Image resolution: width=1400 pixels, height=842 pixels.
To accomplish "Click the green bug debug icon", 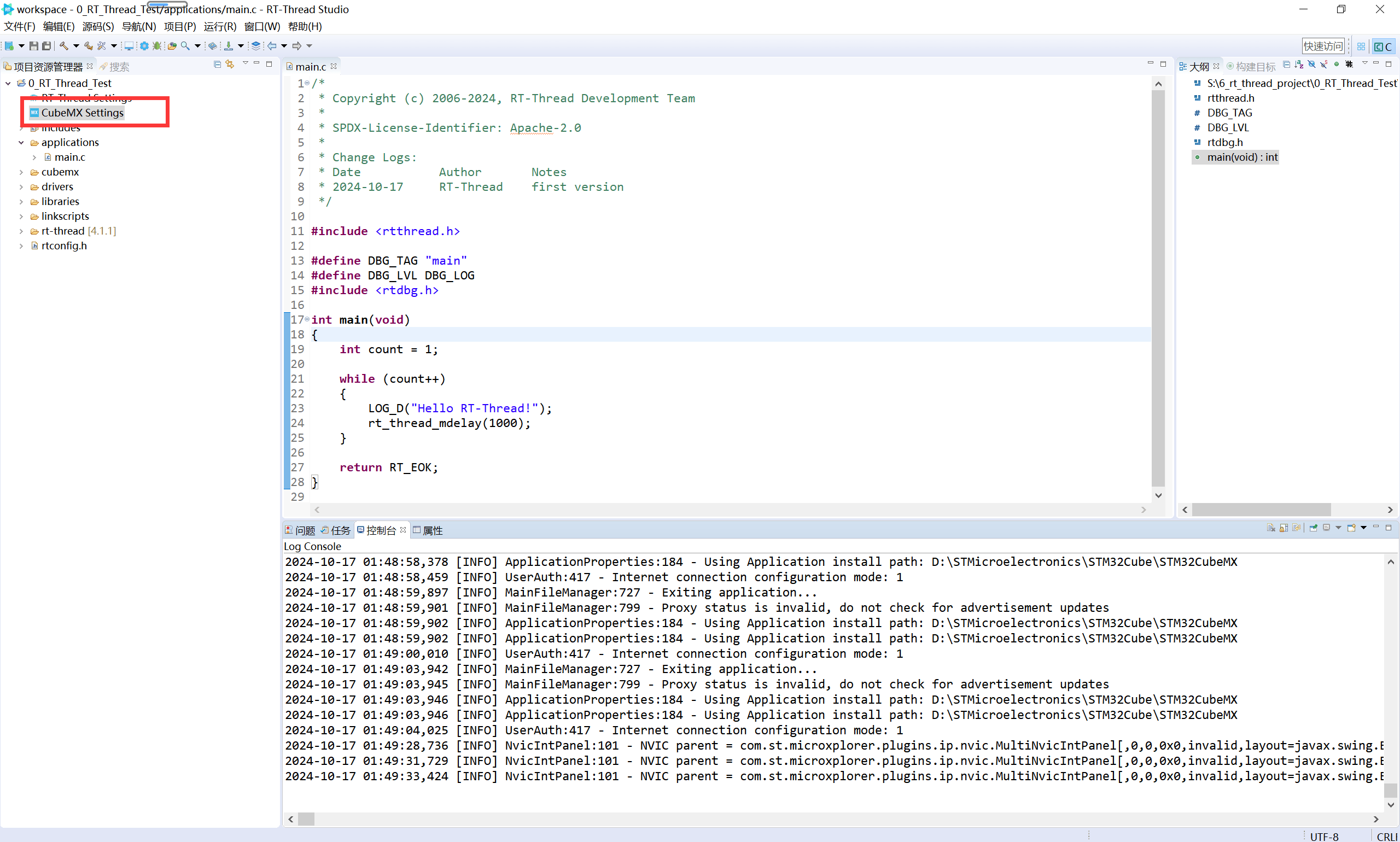I will pyautogui.click(x=157, y=46).
